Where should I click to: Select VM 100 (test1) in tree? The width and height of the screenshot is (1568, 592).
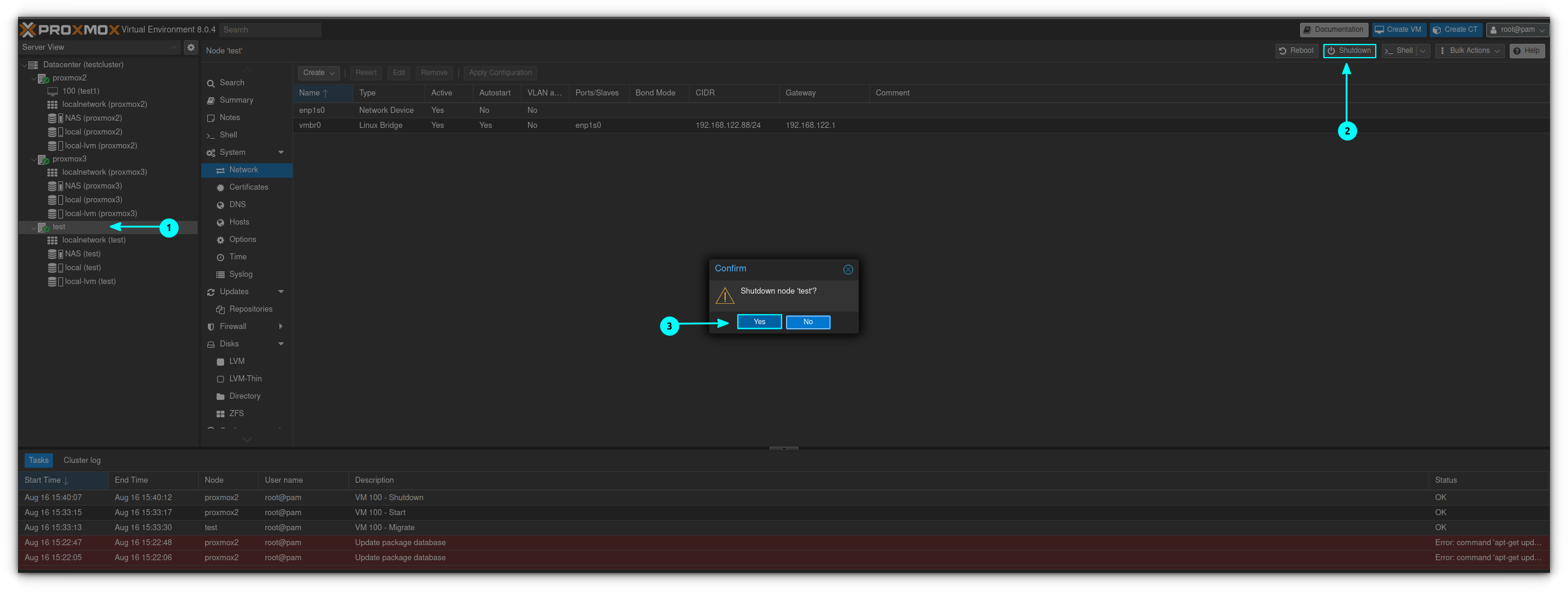[x=81, y=91]
